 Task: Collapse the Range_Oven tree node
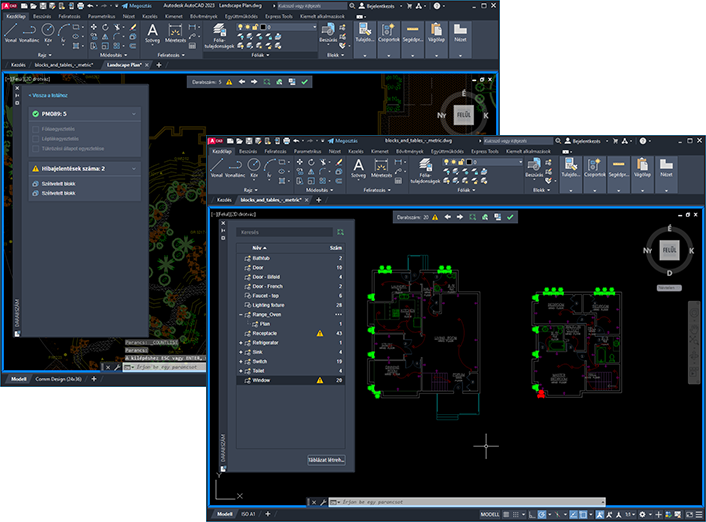241,314
